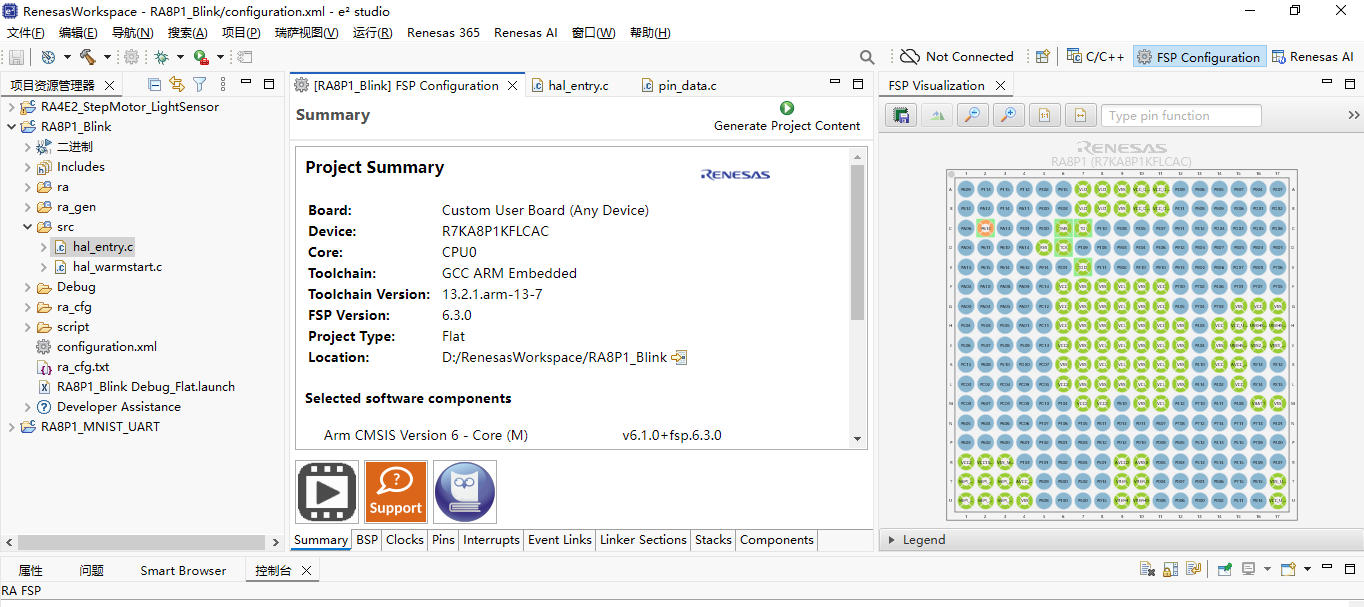
Task: Open the video tutorial play icon
Action: point(327,492)
